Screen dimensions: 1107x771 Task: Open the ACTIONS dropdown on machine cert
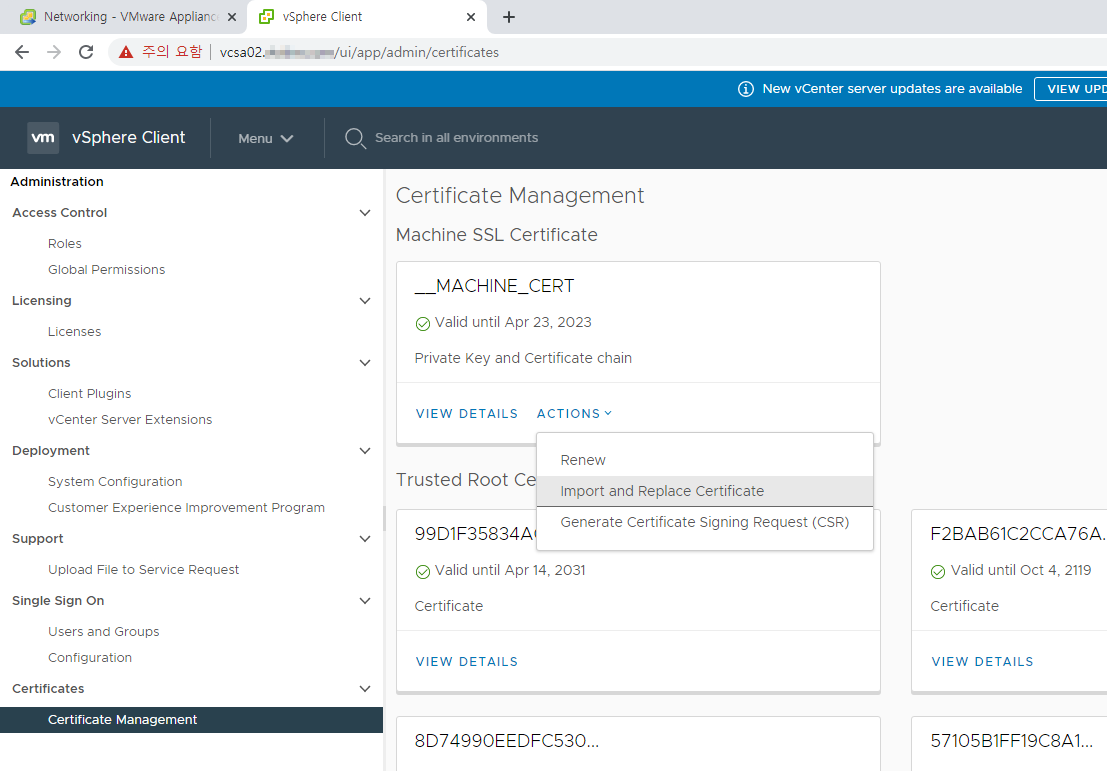(574, 414)
